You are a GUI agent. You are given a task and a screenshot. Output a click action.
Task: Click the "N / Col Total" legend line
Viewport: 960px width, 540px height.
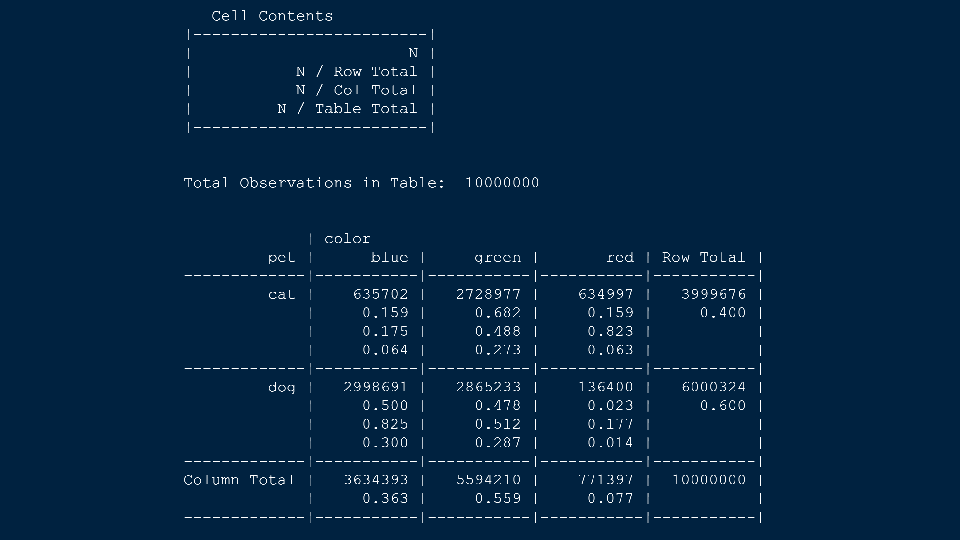(x=356, y=90)
